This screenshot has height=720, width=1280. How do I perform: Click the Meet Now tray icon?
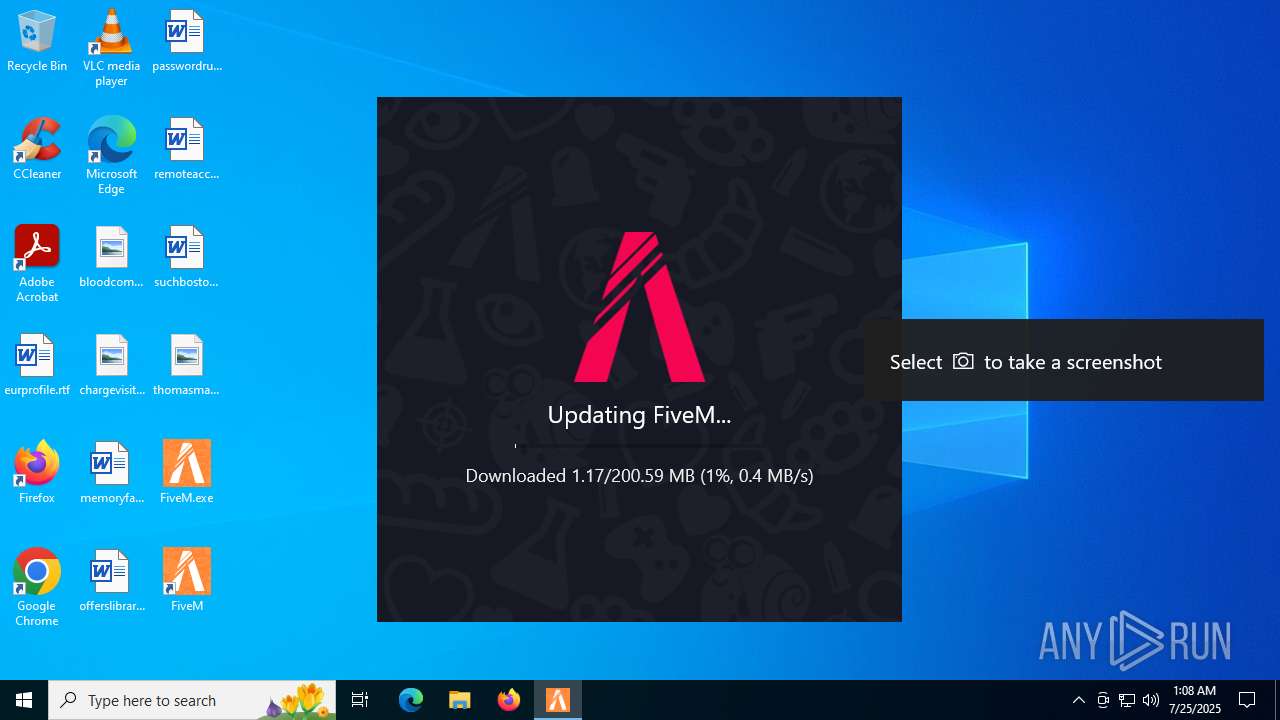[x=1103, y=700]
